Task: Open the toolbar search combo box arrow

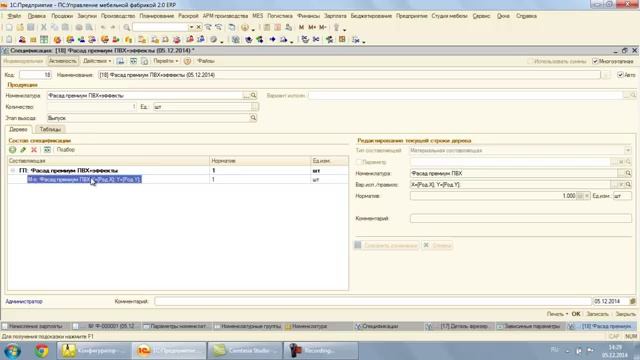Action: tap(191, 27)
